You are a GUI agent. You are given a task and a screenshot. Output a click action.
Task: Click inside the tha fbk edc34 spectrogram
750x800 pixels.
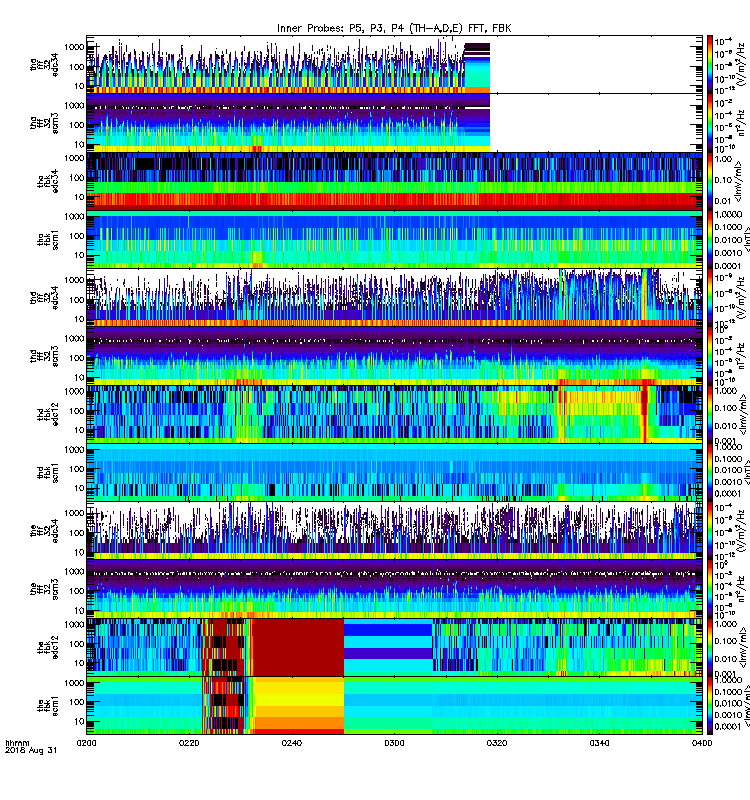click(394, 181)
